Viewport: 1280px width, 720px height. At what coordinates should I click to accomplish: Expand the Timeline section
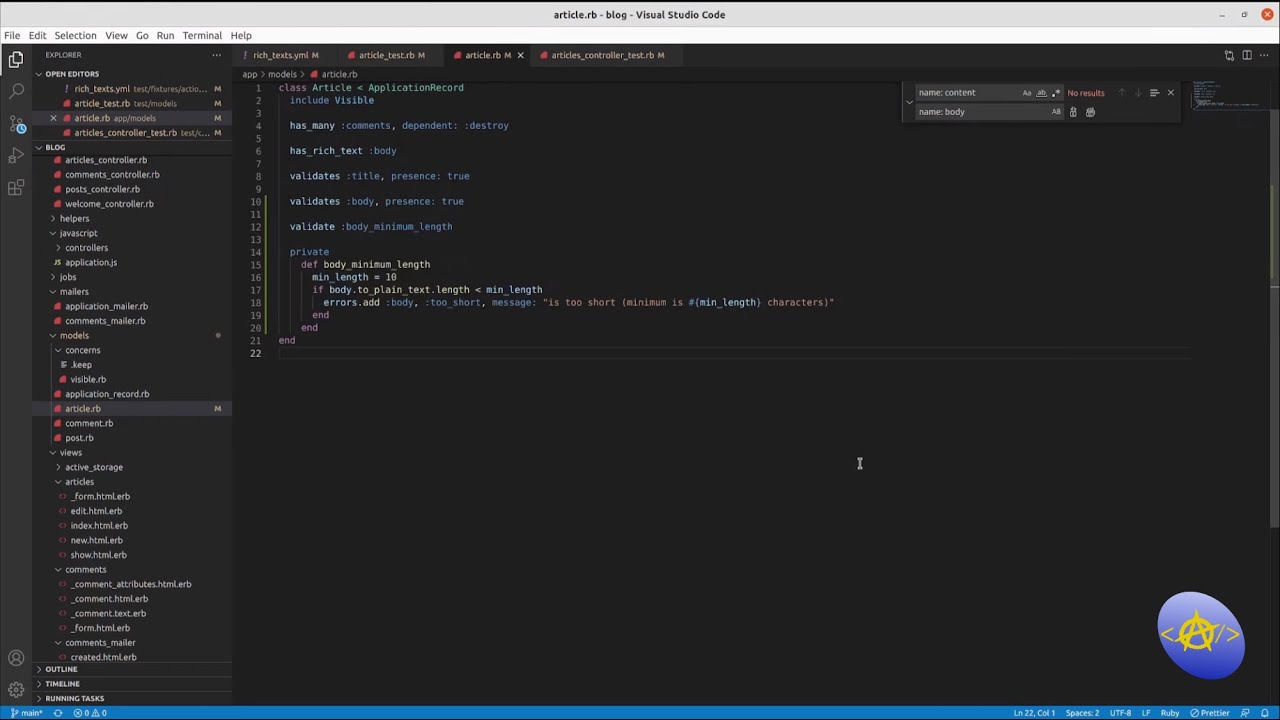[62, 684]
